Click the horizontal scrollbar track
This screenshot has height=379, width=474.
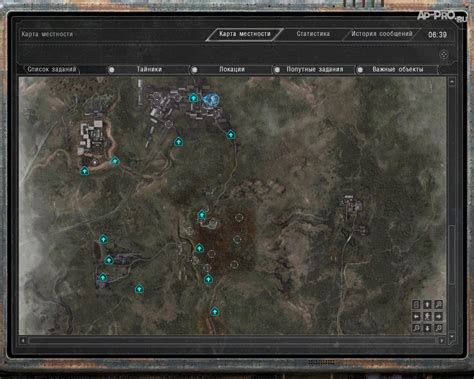(x=232, y=341)
